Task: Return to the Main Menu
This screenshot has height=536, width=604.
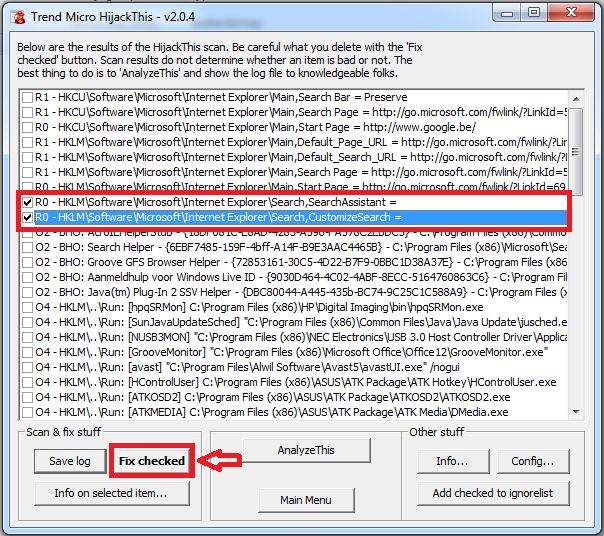Action: click(306, 500)
